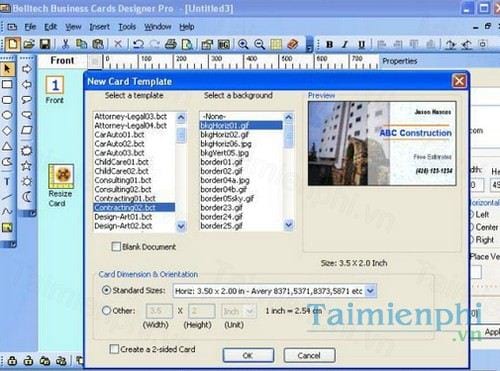Image resolution: width=500 pixels, height=371 pixels.
Task: Close the New Card Template dialog
Action: 459,81
